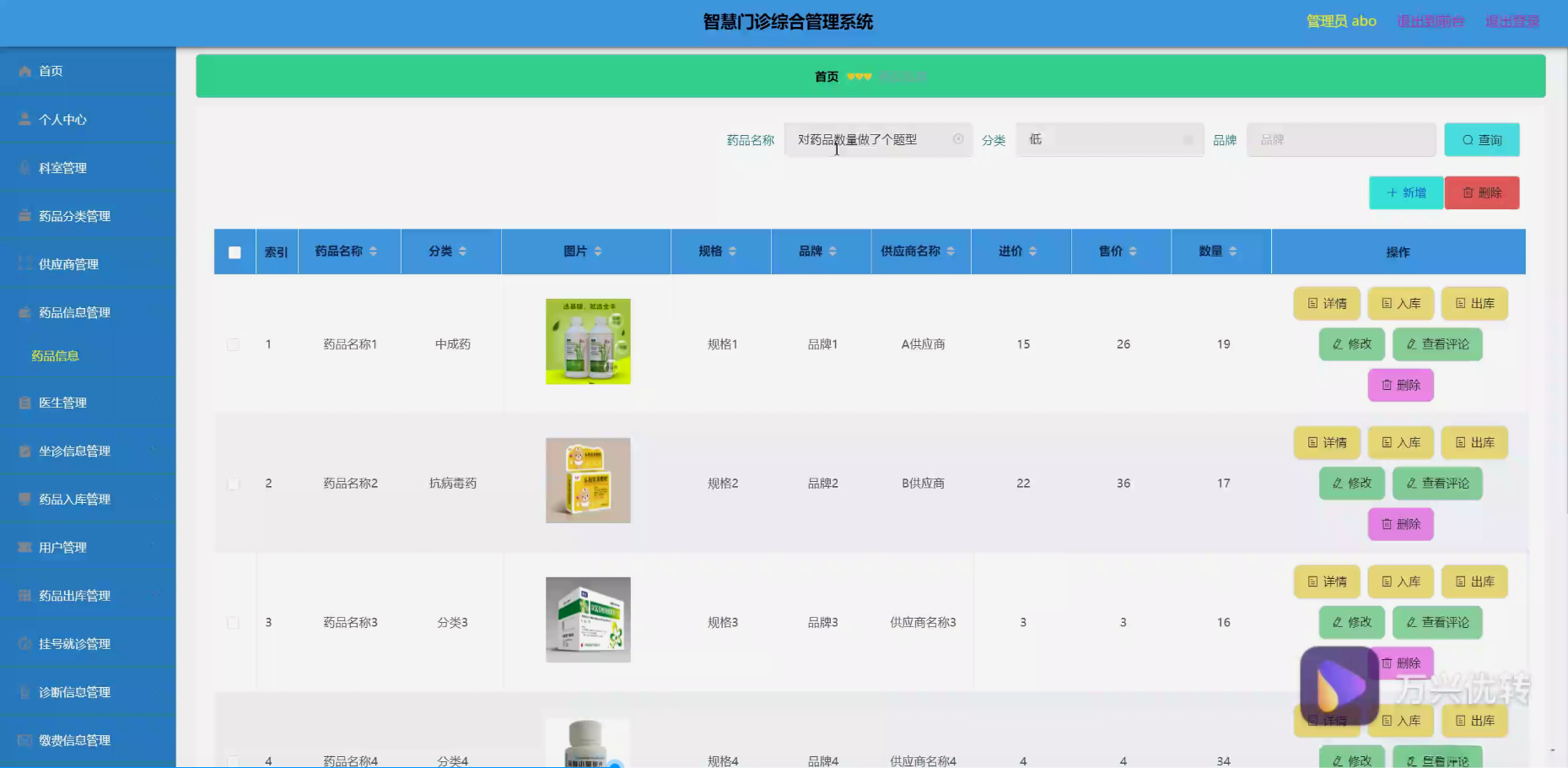Click 修改 to edit 药品名称1
The height and width of the screenshot is (768, 1568).
(x=1352, y=344)
